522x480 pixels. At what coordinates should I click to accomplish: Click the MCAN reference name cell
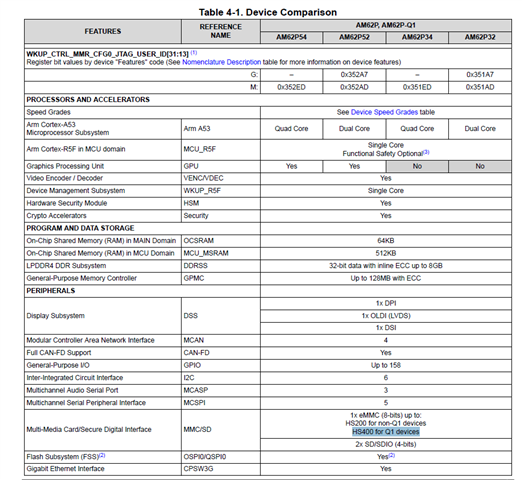[221, 340]
